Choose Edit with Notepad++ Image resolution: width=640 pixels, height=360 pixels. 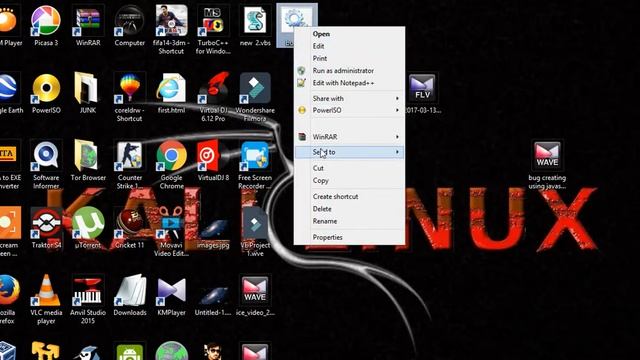point(349,83)
